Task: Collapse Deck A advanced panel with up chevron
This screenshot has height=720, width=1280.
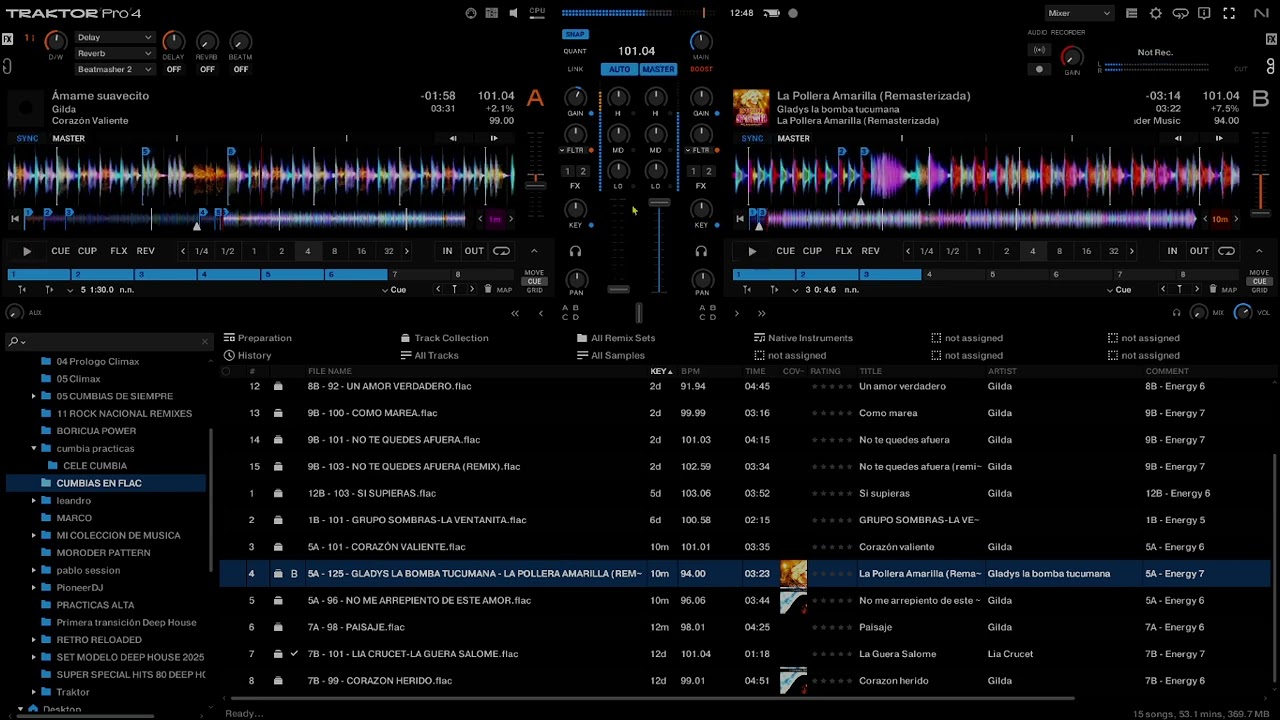Action: click(534, 251)
